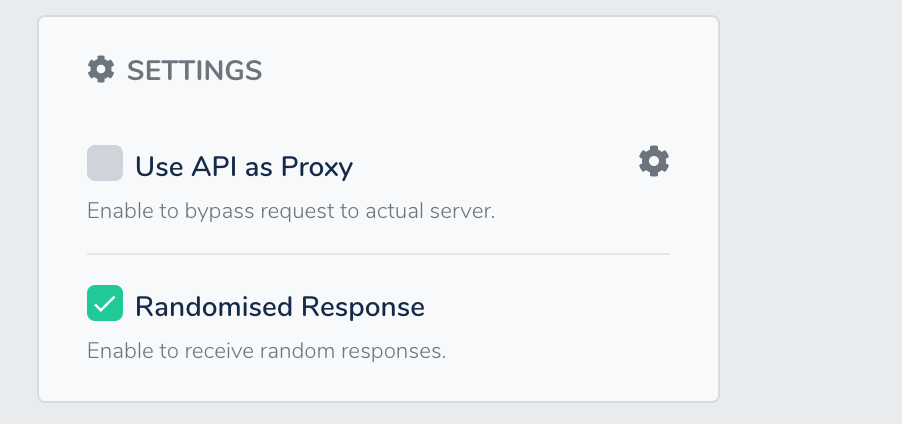Tick the empty grey box for API proxy
The width and height of the screenshot is (902, 424).
tap(105, 163)
